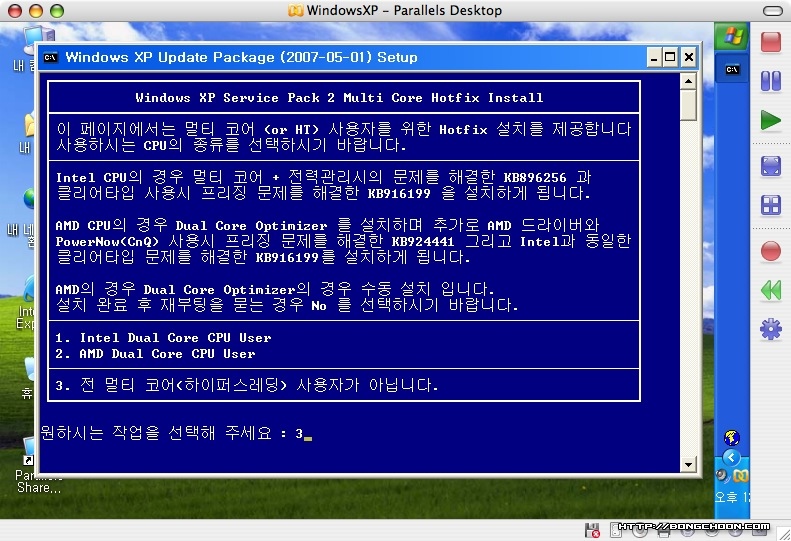791x541 pixels.
Task: Click the line starting 'Intel CPU의 경우'
Action: click(x=323, y=177)
